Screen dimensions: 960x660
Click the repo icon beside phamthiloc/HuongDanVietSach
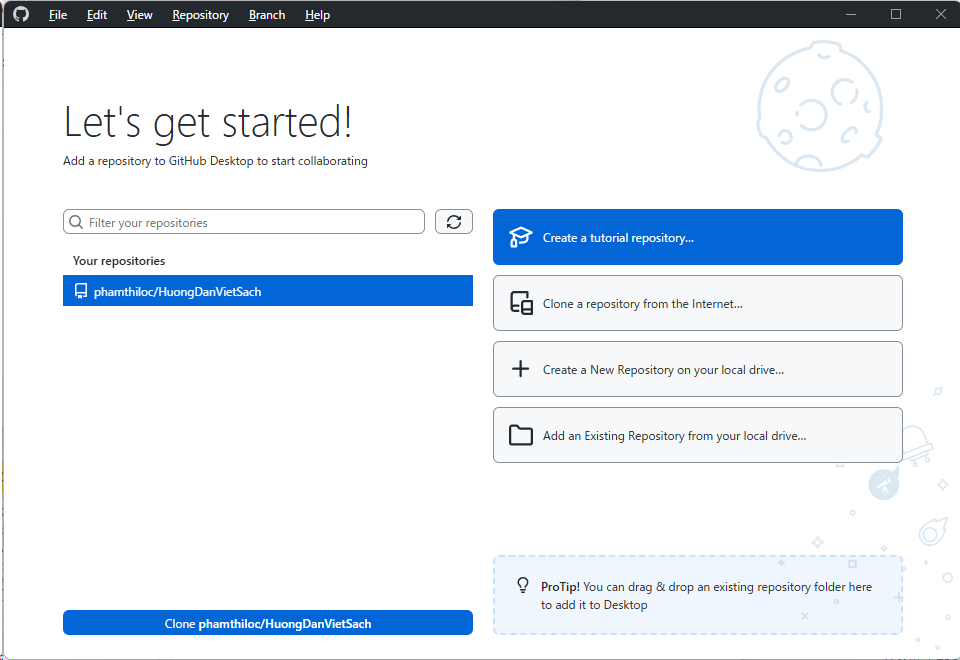coord(81,291)
